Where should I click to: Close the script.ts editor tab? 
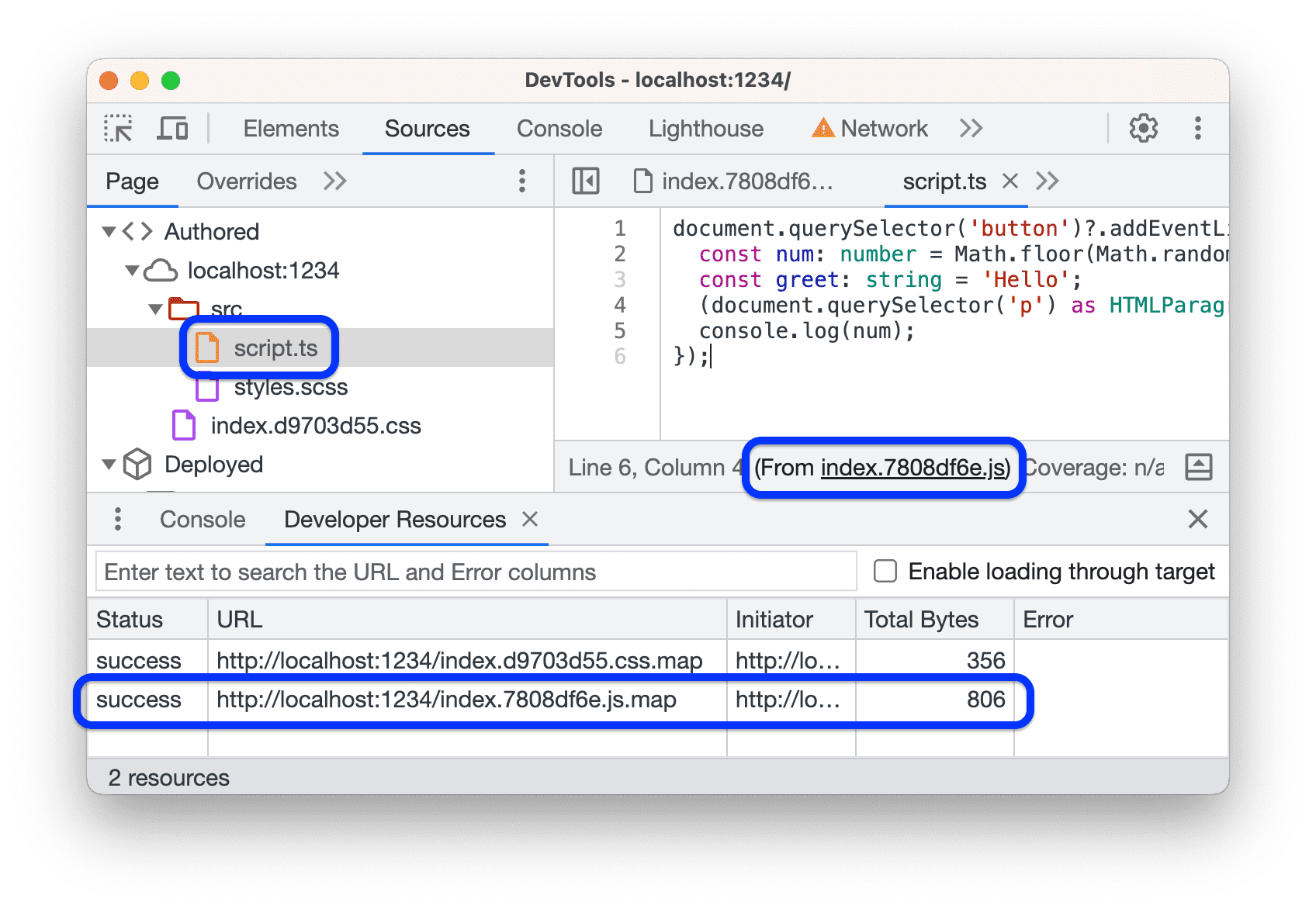[1010, 181]
